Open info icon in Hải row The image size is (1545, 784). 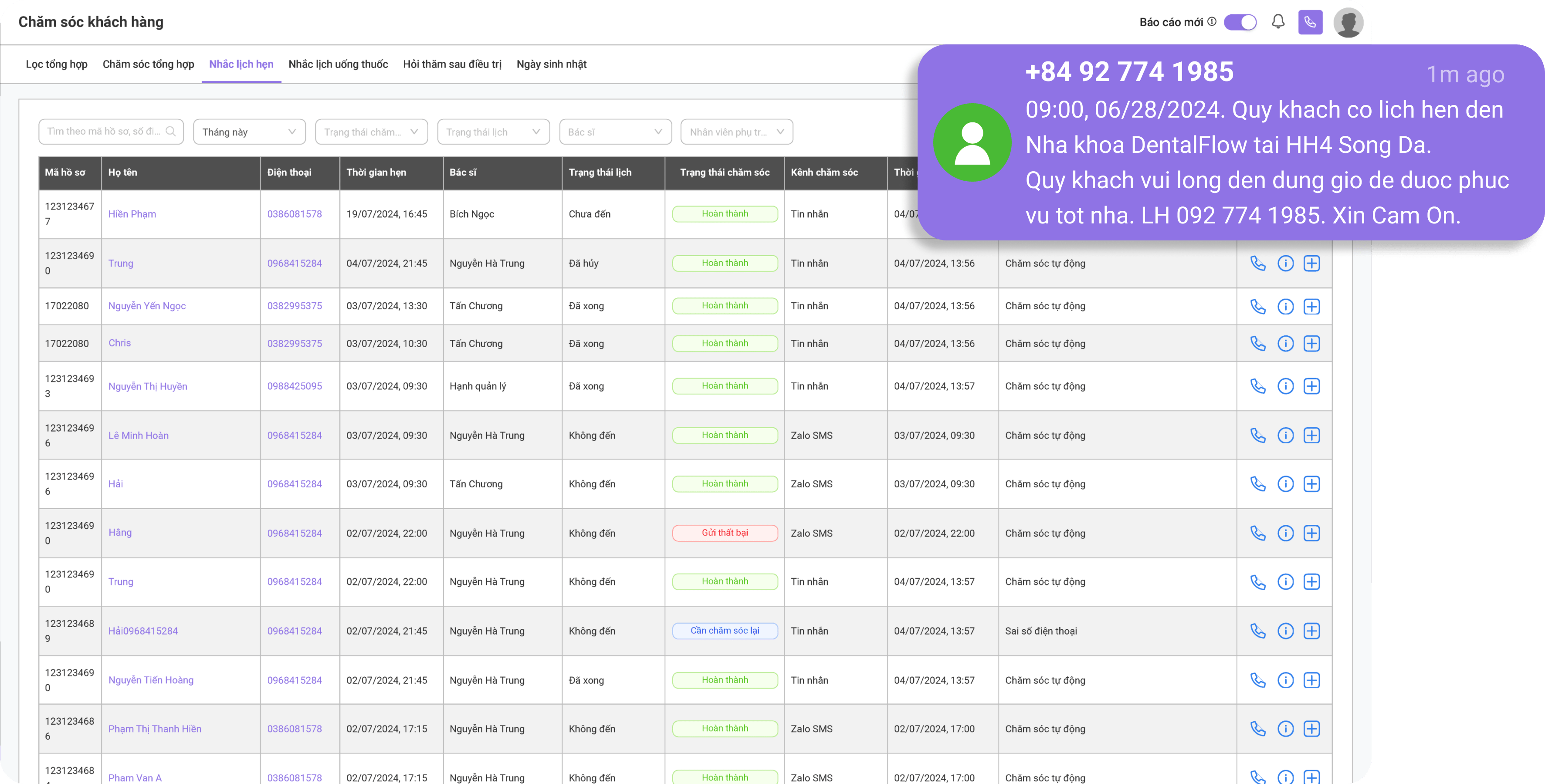click(1285, 484)
